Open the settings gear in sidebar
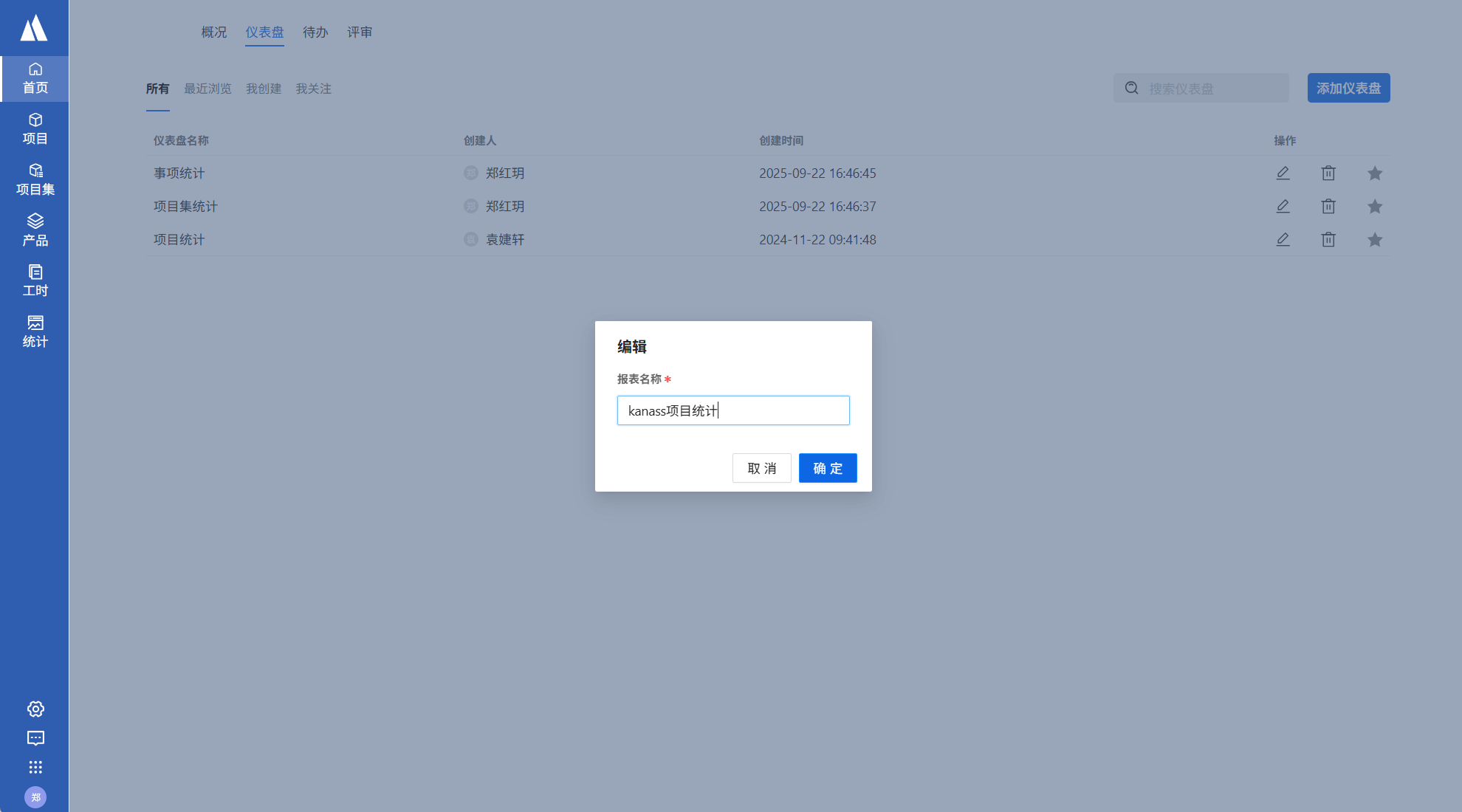The height and width of the screenshot is (812, 1462). pos(35,709)
